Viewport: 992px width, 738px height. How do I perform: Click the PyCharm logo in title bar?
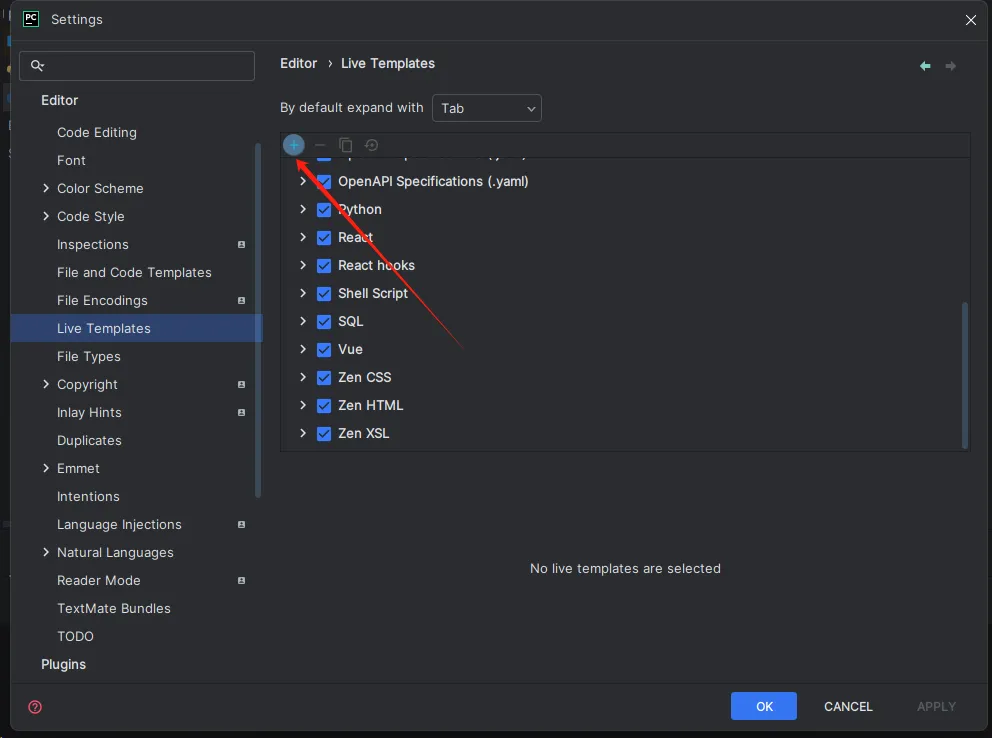(31, 19)
